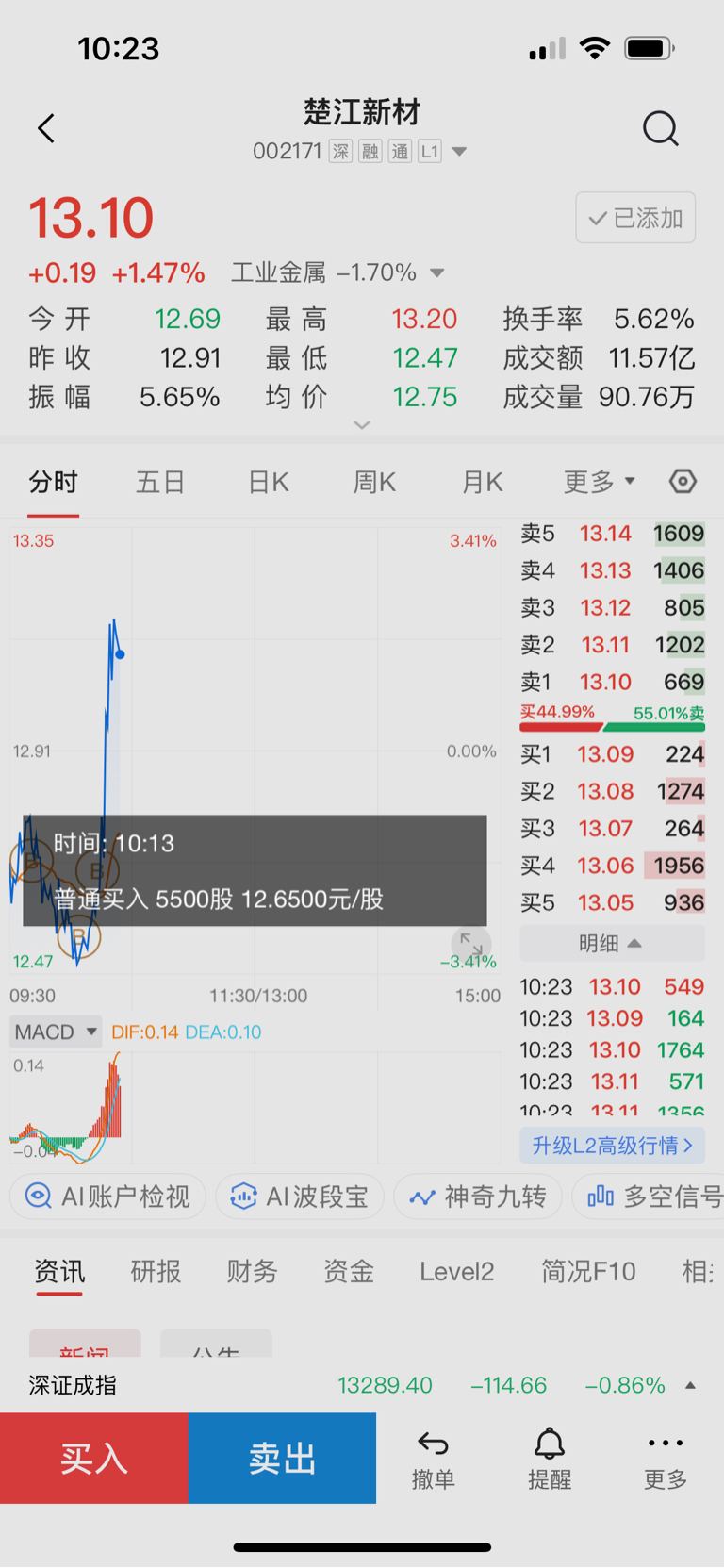Tap the fullscreen expand chart icon

470,943
